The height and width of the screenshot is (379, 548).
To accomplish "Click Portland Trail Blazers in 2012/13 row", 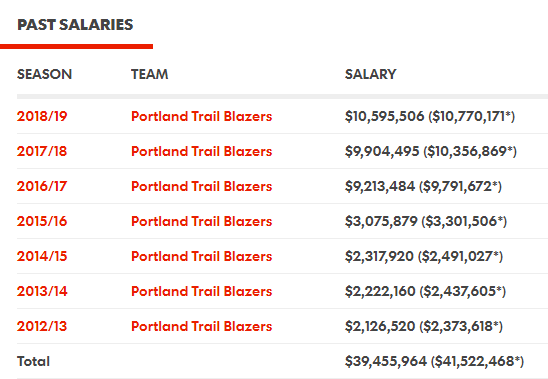I will point(202,326).
